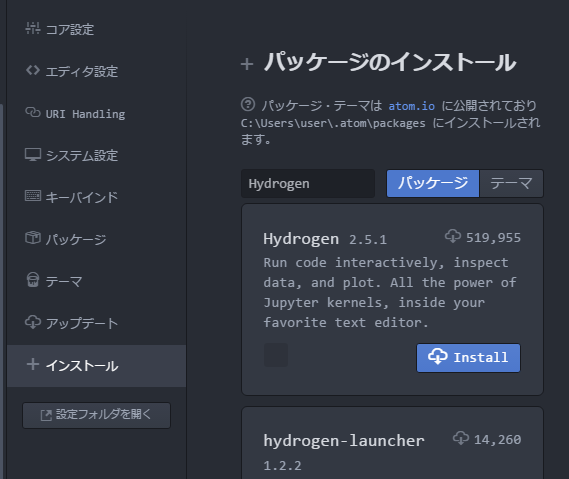This screenshot has width=569, height=479.
Task: Click the help question mark icon
Action: [x=248, y=105]
